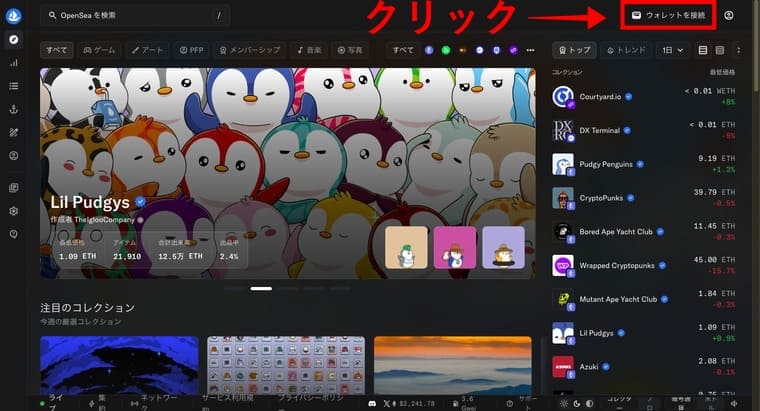Switch to the compact table layout icon

[x=720, y=50]
